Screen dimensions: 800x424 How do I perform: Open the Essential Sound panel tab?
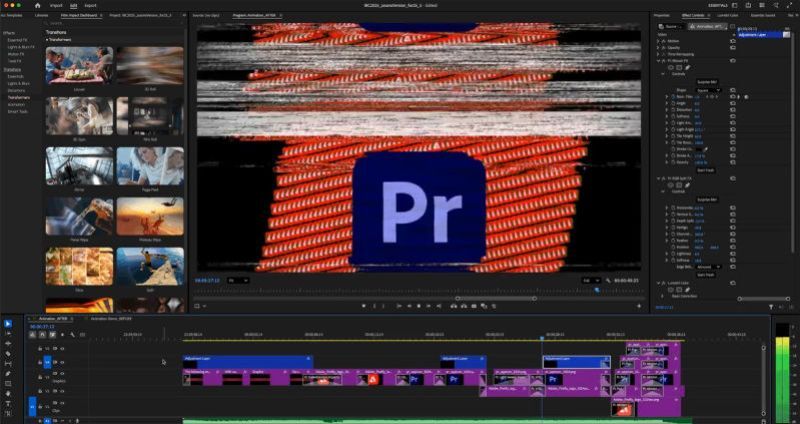point(764,15)
